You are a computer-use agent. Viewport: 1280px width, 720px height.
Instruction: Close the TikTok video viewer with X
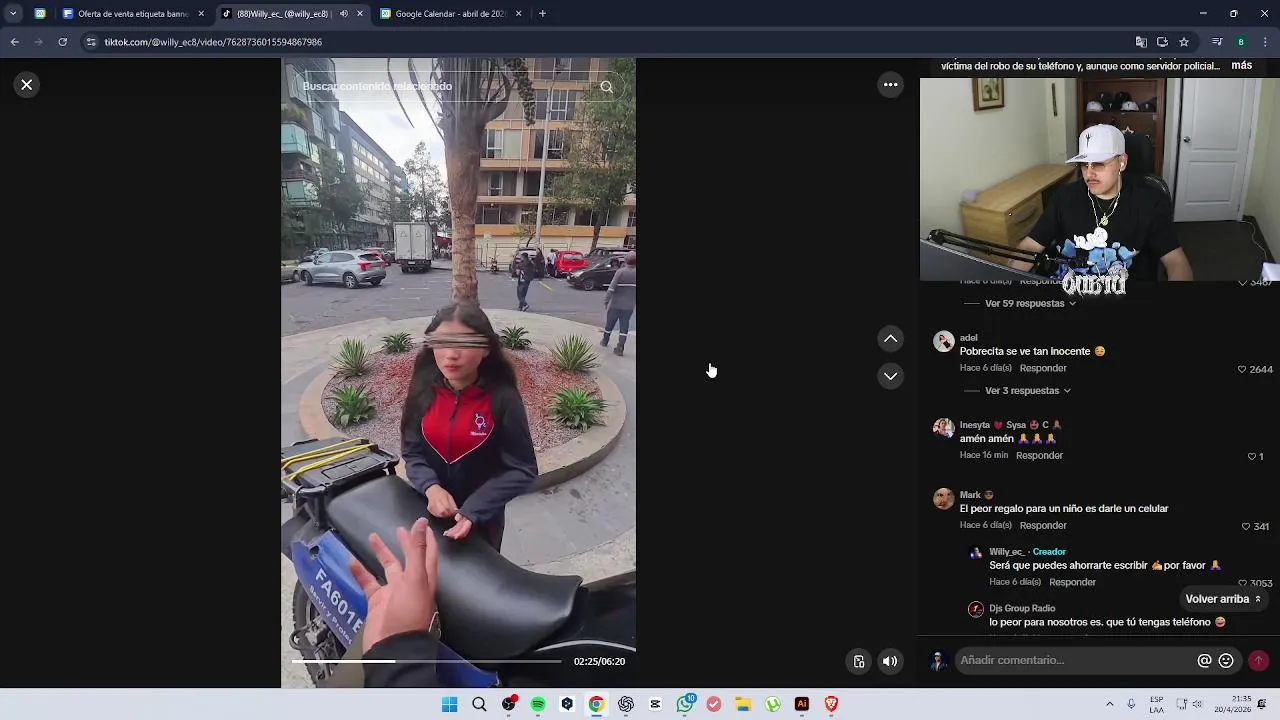pyautogui.click(x=27, y=85)
